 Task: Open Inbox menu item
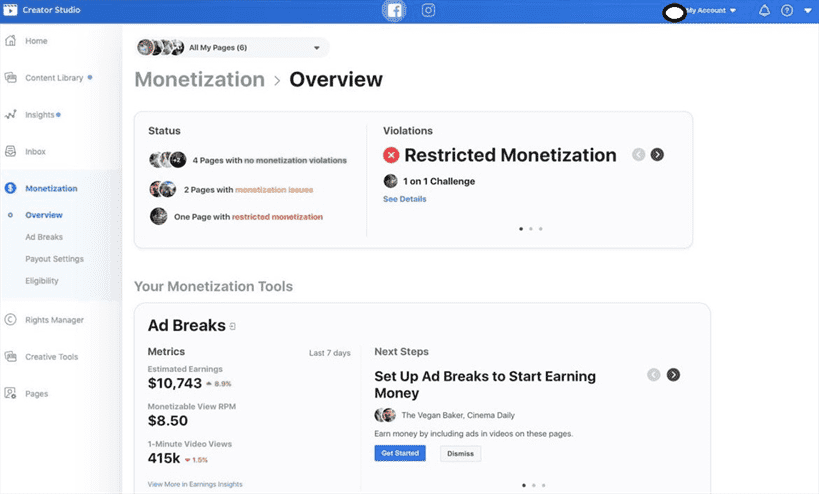coord(36,152)
